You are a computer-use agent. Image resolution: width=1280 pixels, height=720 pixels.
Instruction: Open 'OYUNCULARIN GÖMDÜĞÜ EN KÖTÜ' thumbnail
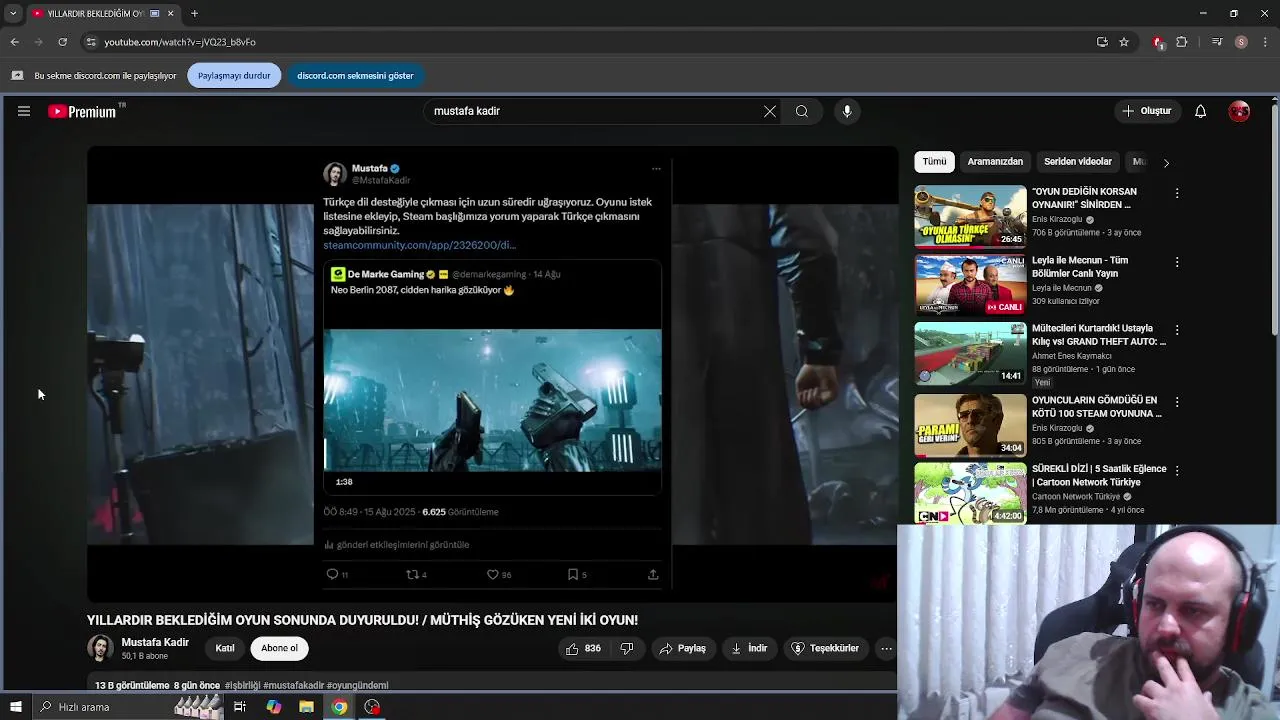click(x=970, y=425)
